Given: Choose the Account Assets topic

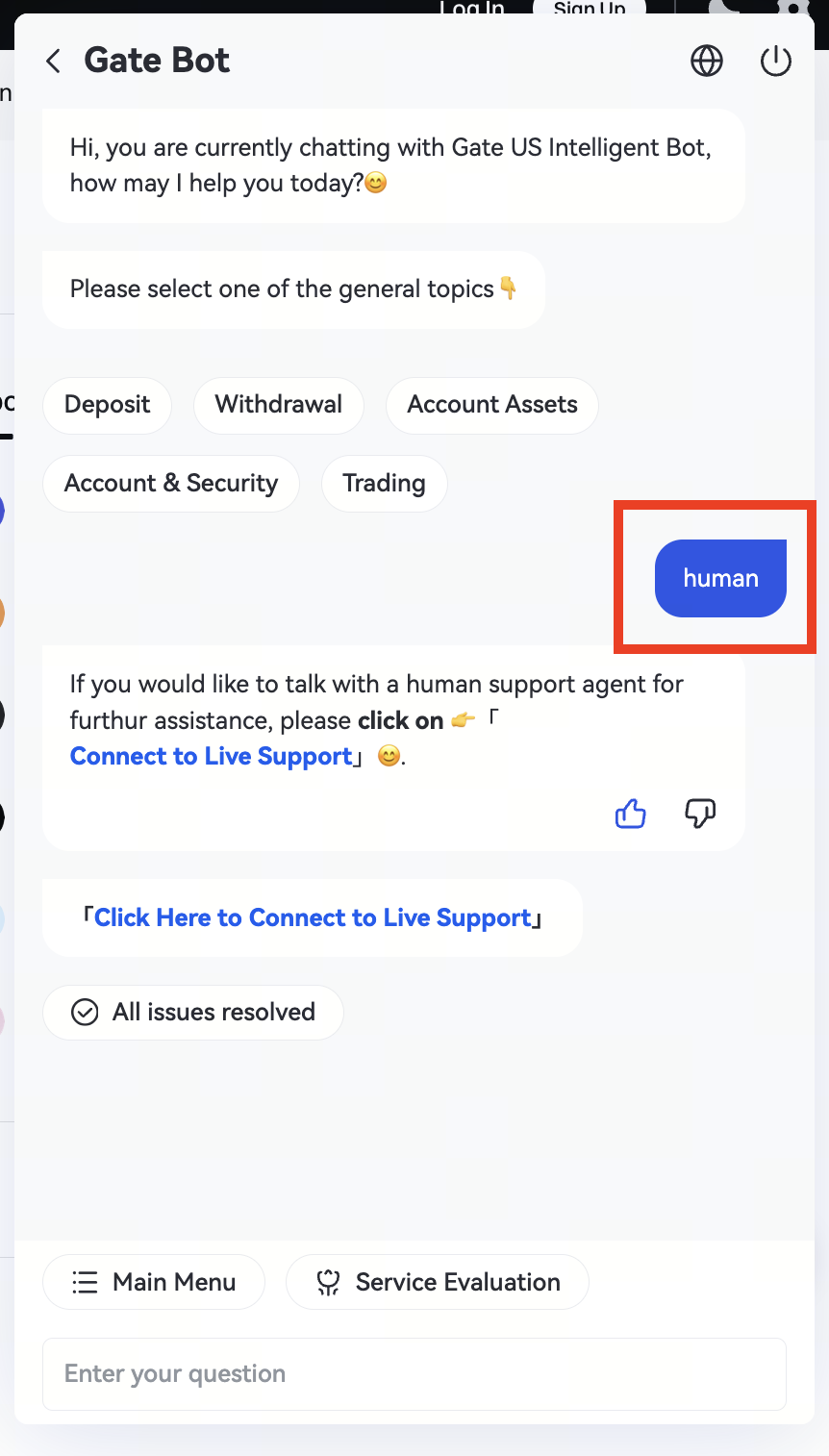Looking at the screenshot, I should click(x=492, y=405).
